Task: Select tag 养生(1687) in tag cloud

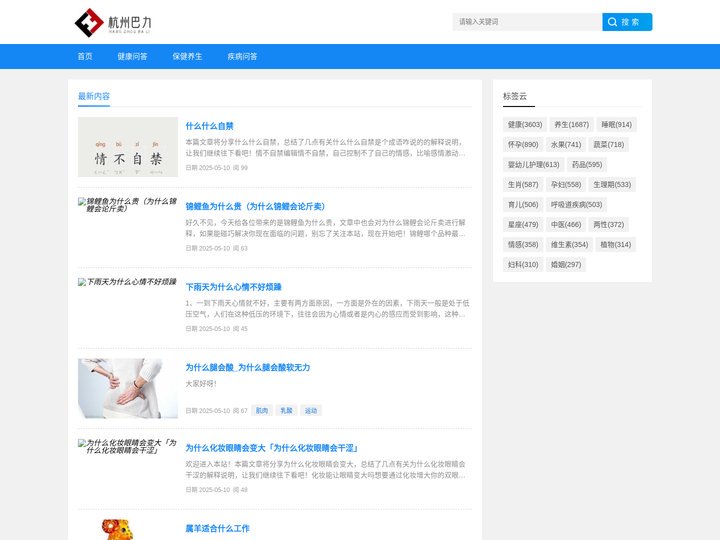Action: click(x=572, y=124)
